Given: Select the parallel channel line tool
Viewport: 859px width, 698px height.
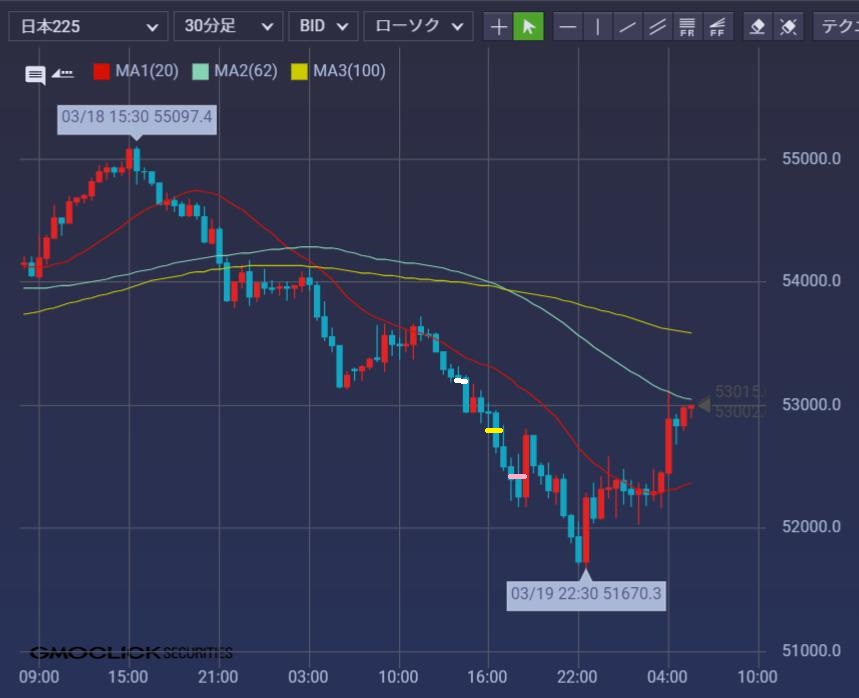Looking at the screenshot, I should tap(657, 26).
